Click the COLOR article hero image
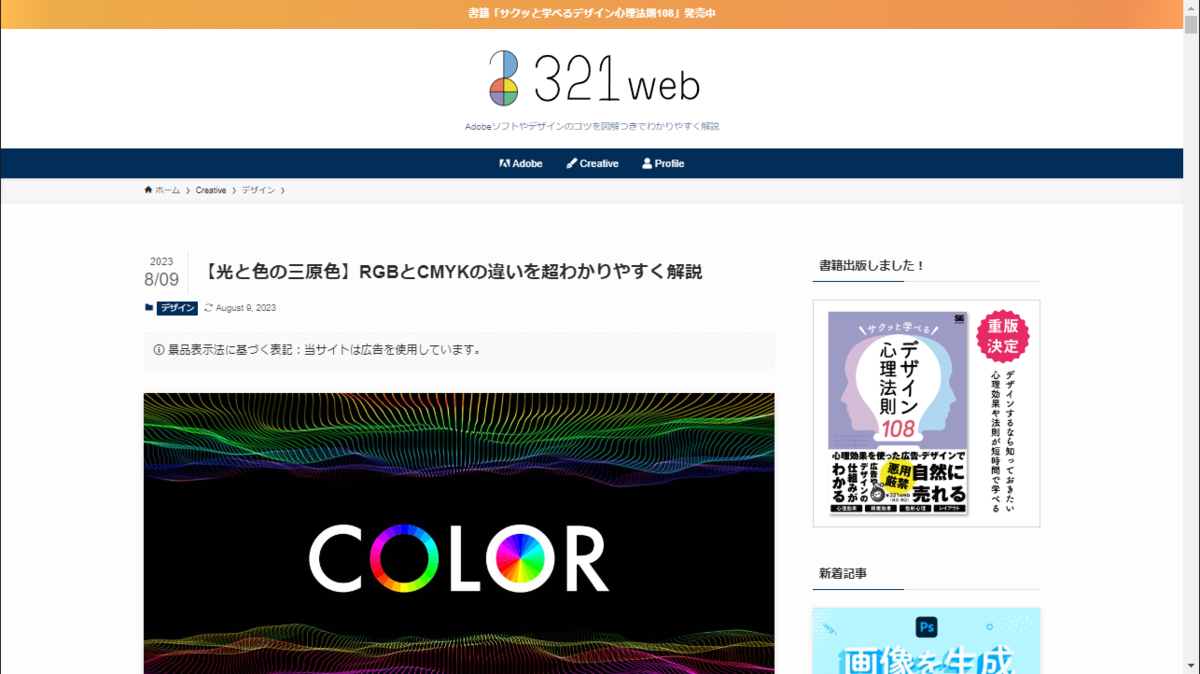 coord(459,533)
